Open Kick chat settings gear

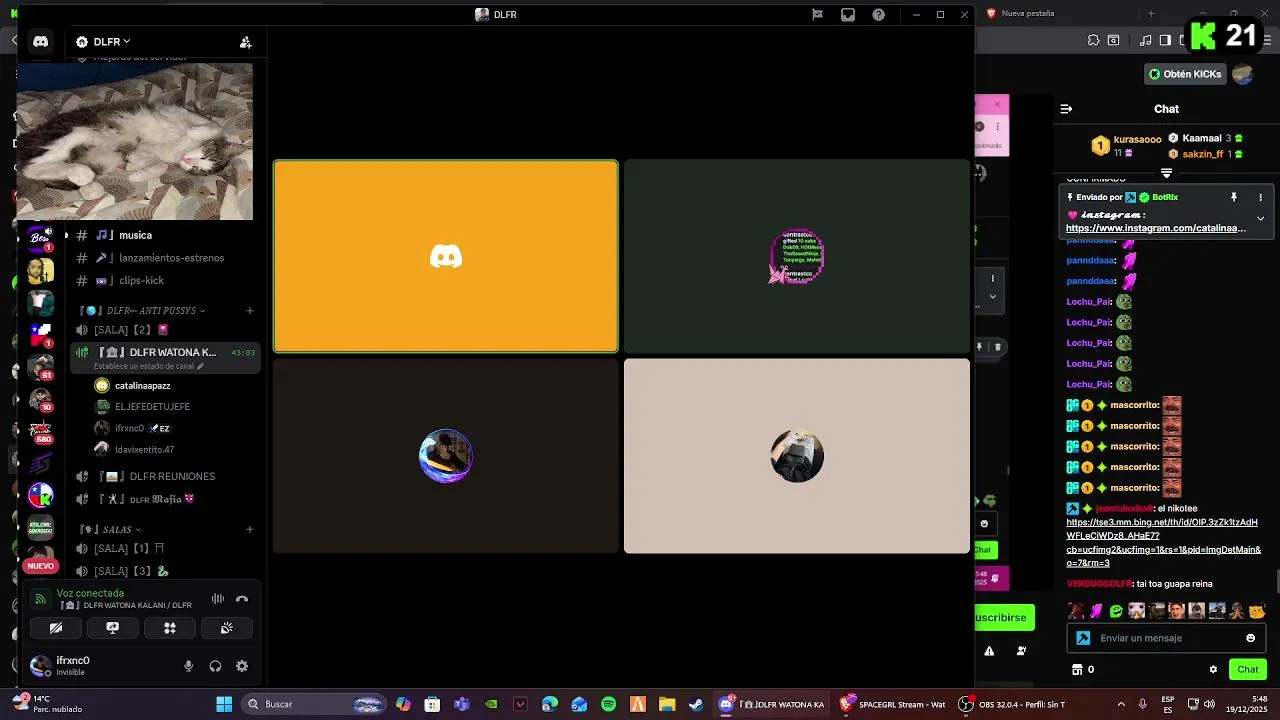pos(1213,669)
